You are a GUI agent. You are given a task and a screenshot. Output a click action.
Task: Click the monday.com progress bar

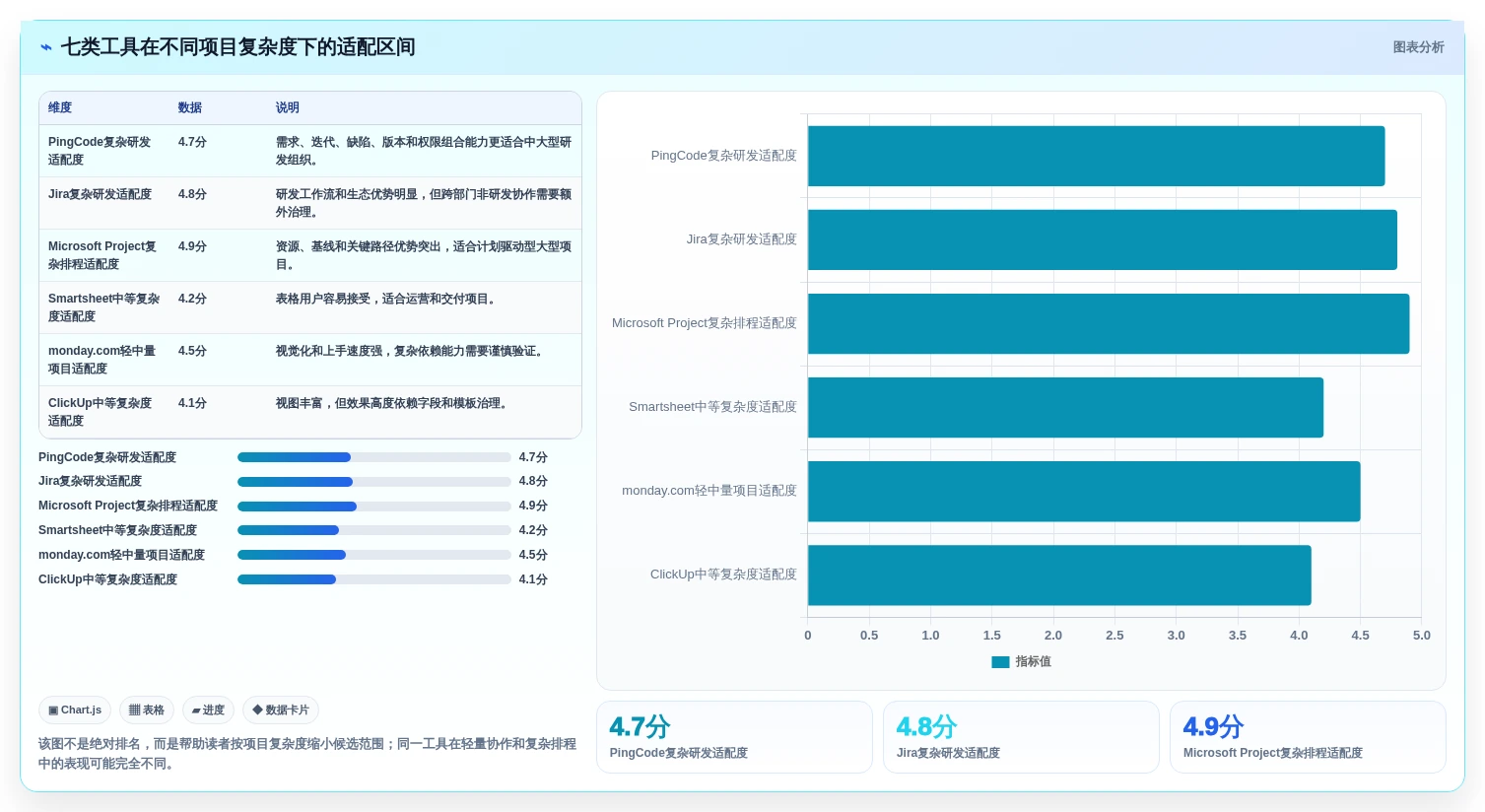click(x=373, y=555)
